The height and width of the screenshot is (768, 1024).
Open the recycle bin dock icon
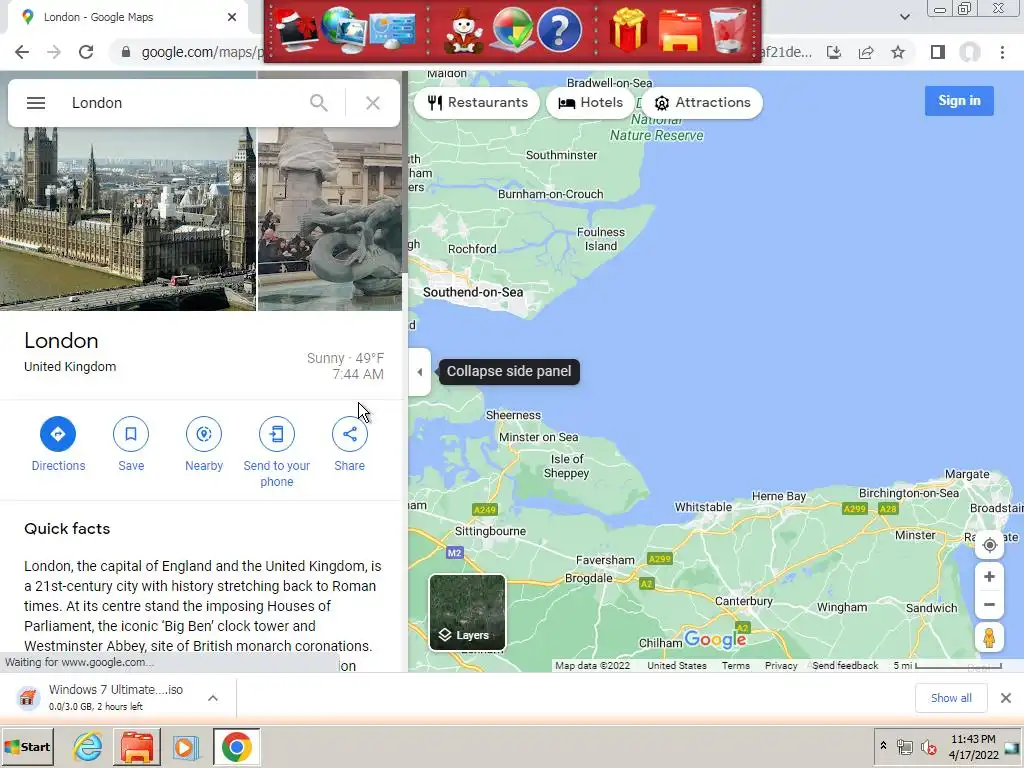tap(728, 30)
